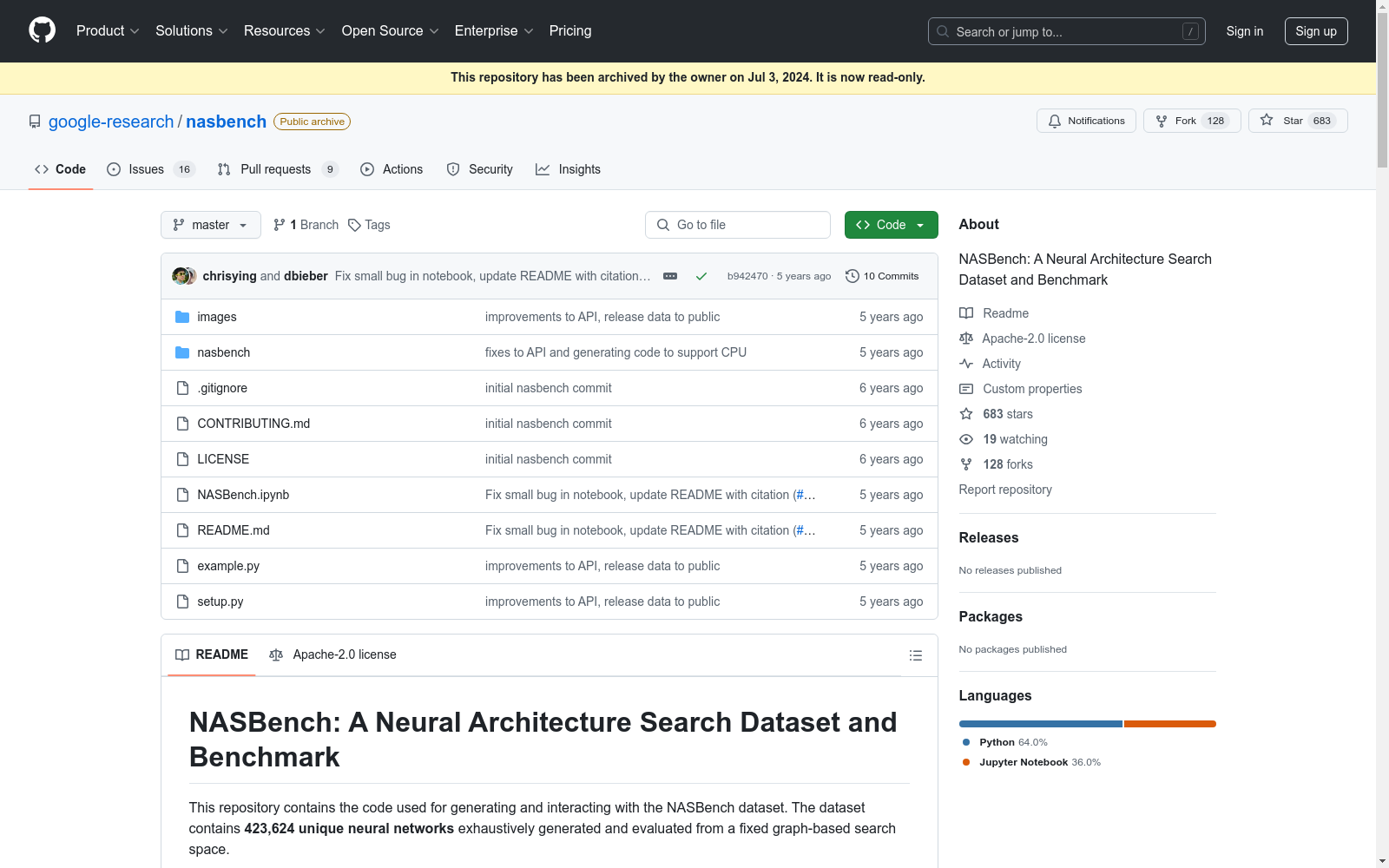The width and height of the screenshot is (1389, 868).
Task: Open the Enterprise dropdown
Action: (494, 30)
